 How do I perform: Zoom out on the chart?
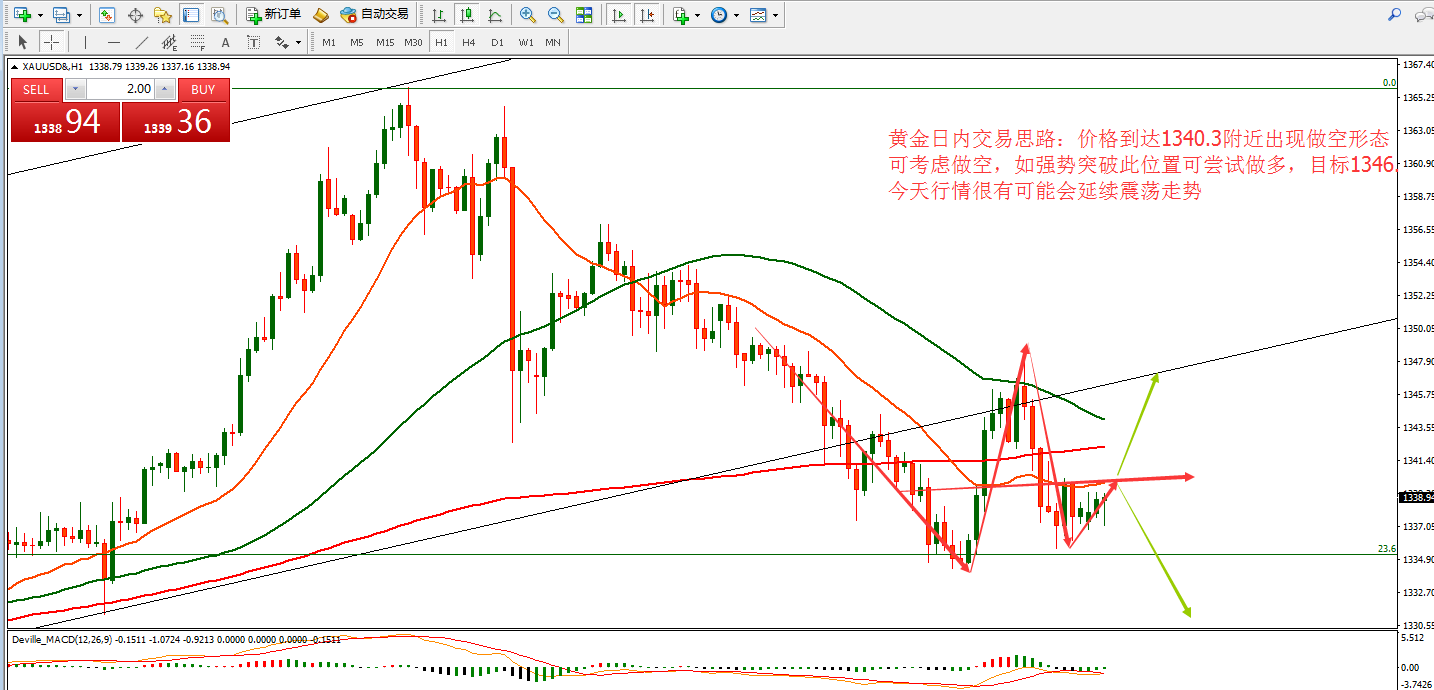pos(555,15)
